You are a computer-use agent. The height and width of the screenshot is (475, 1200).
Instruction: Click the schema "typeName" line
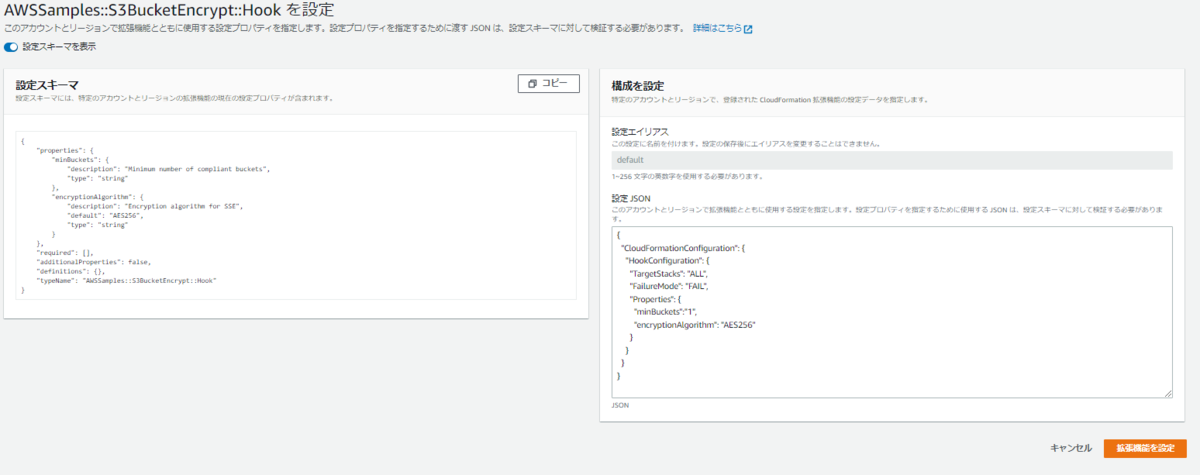[x=126, y=281]
